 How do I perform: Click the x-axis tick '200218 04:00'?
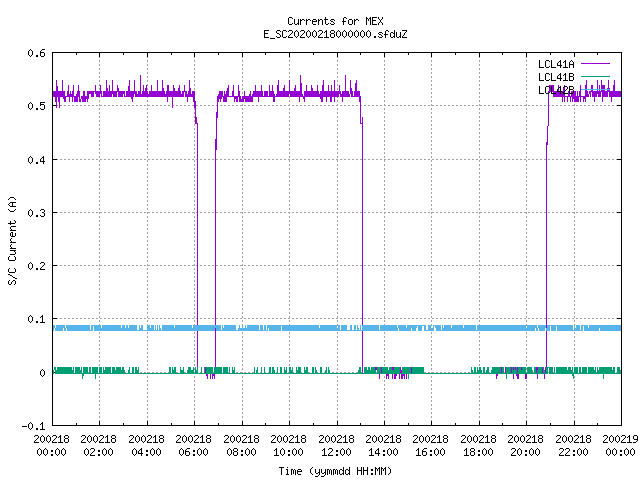(x=146, y=445)
